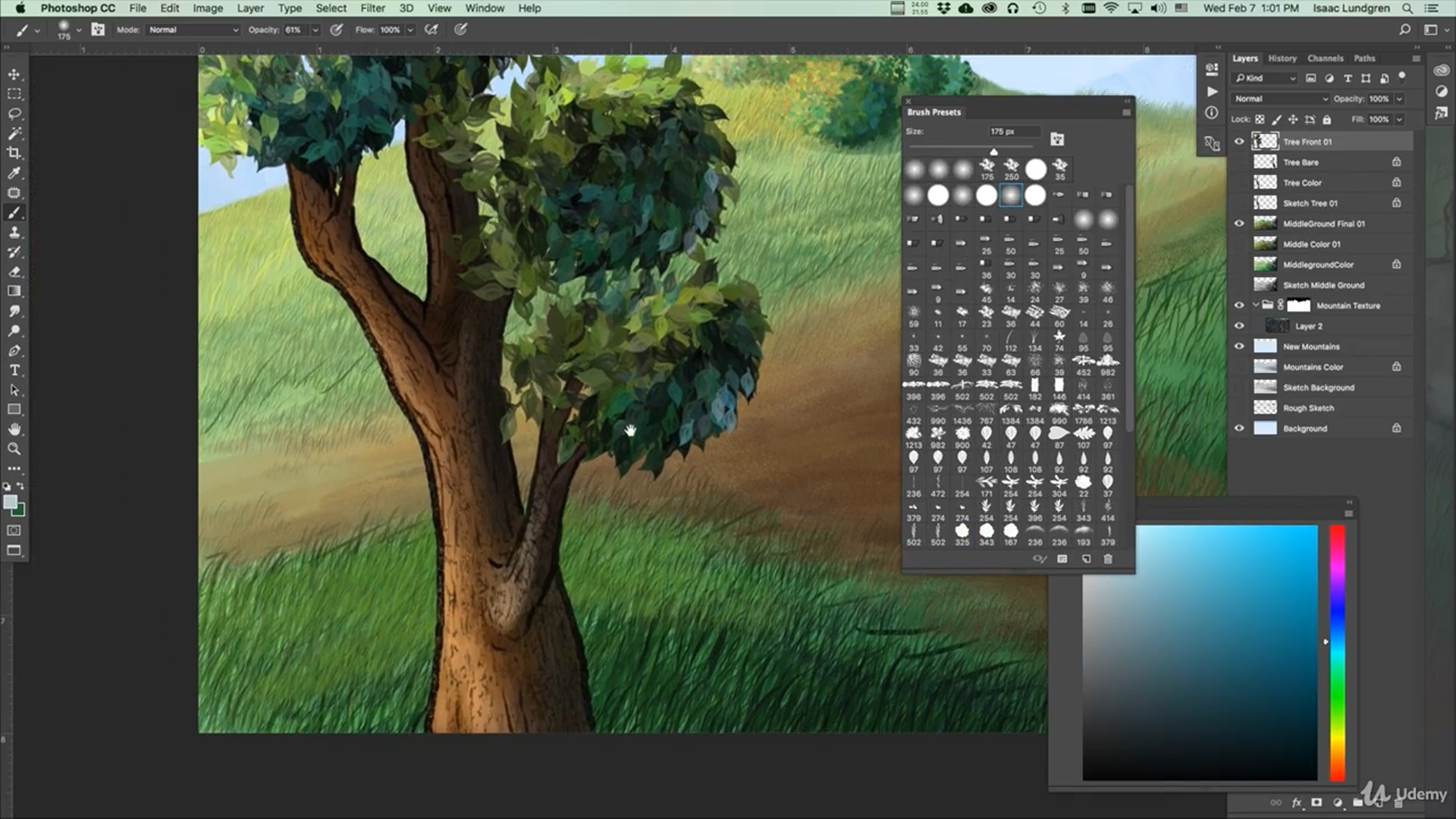The width and height of the screenshot is (1456, 819).
Task: Click the delete brush trash icon
Action: tap(1108, 559)
